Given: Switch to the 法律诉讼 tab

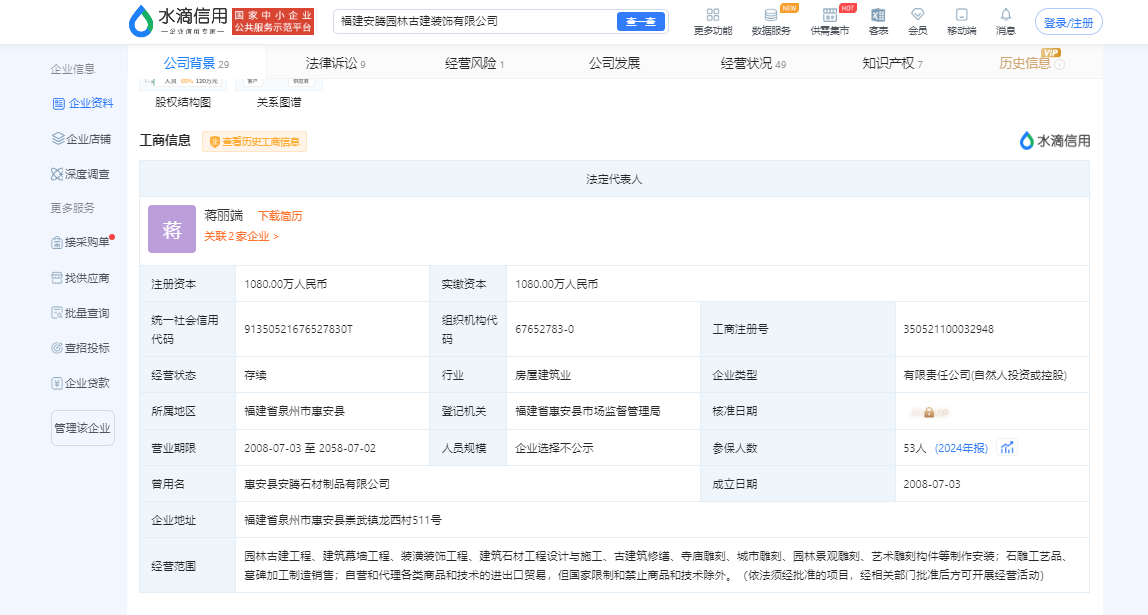Looking at the screenshot, I should (335, 63).
